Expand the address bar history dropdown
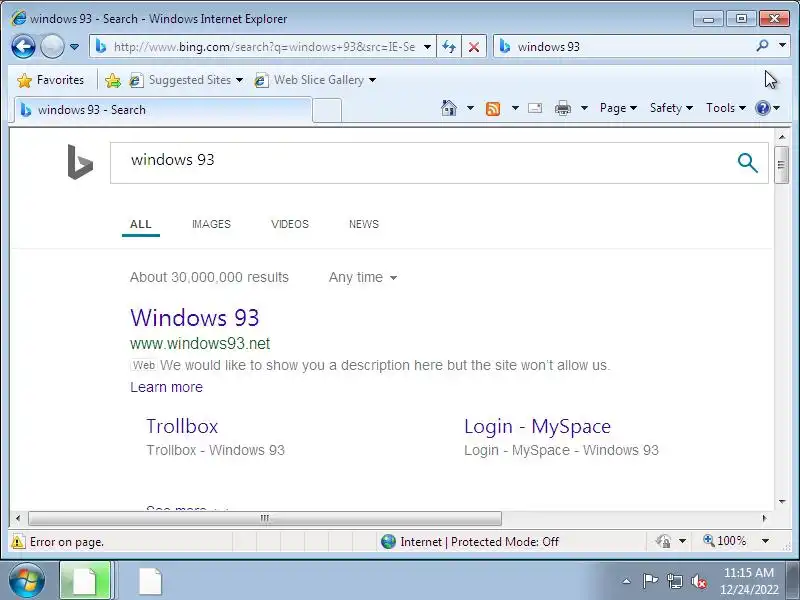Viewport: 800px width, 600px height. pyautogui.click(x=428, y=47)
